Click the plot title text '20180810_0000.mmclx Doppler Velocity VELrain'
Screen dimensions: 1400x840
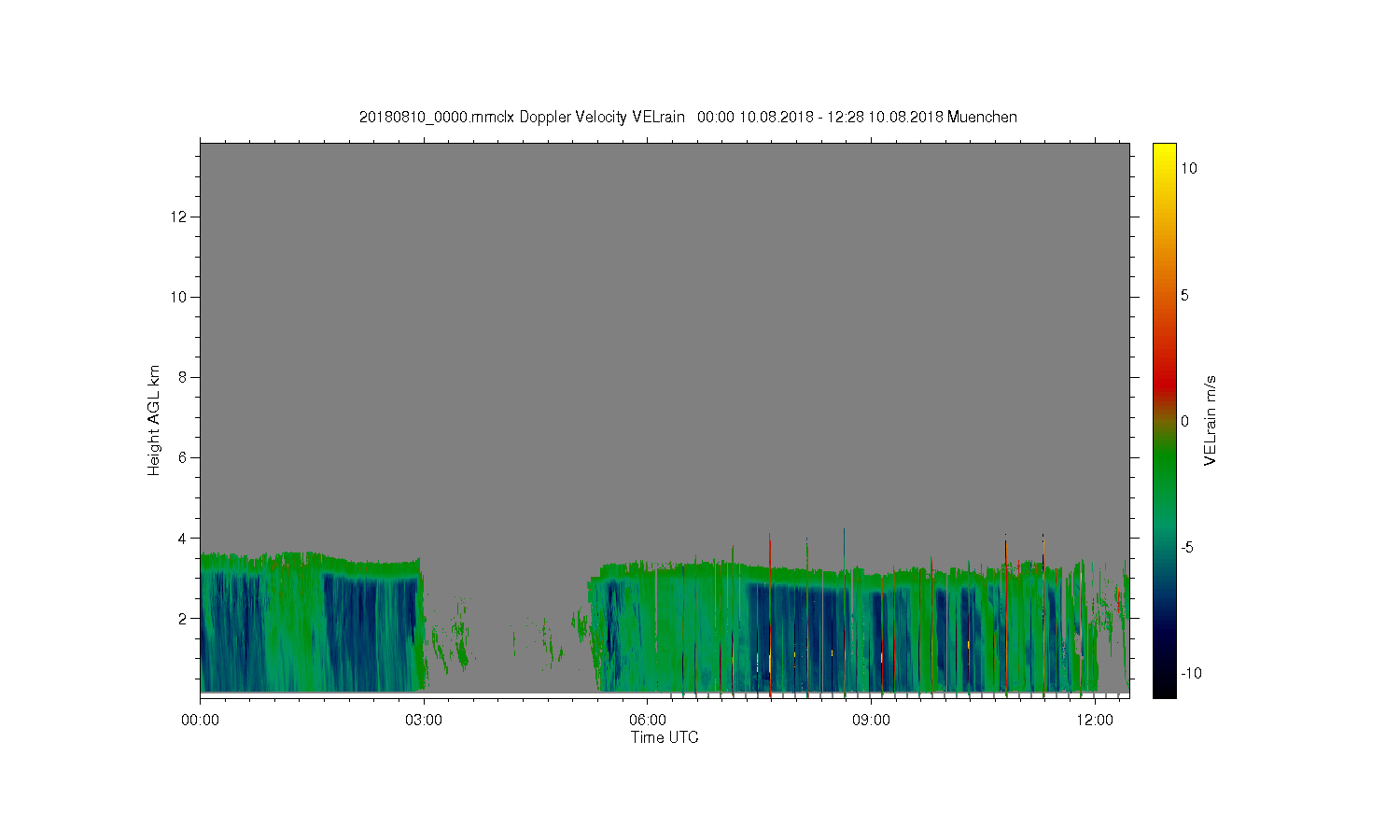pyautogui.click(x=522, y=117)
